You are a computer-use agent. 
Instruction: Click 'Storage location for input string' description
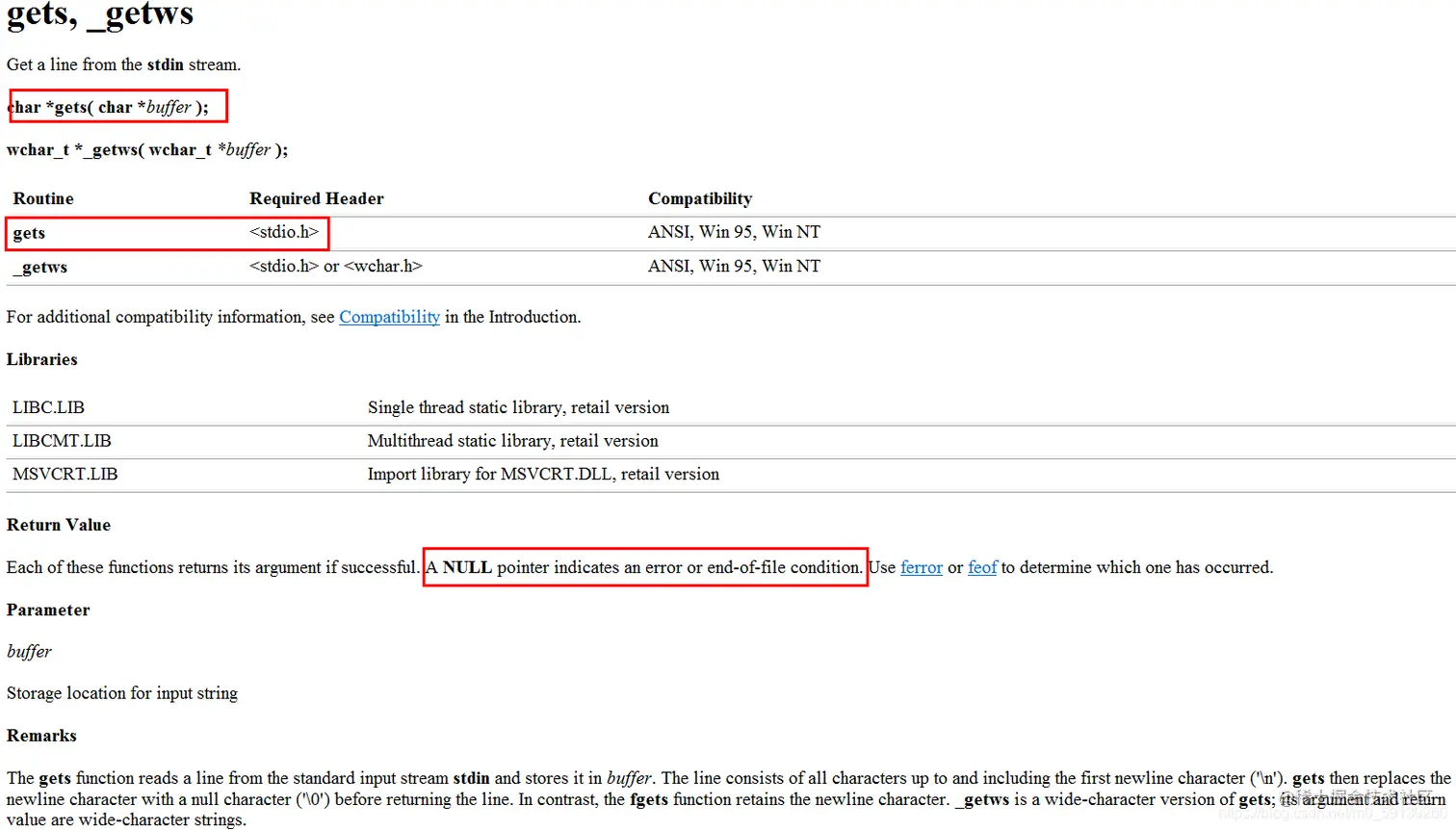(122, 693)
